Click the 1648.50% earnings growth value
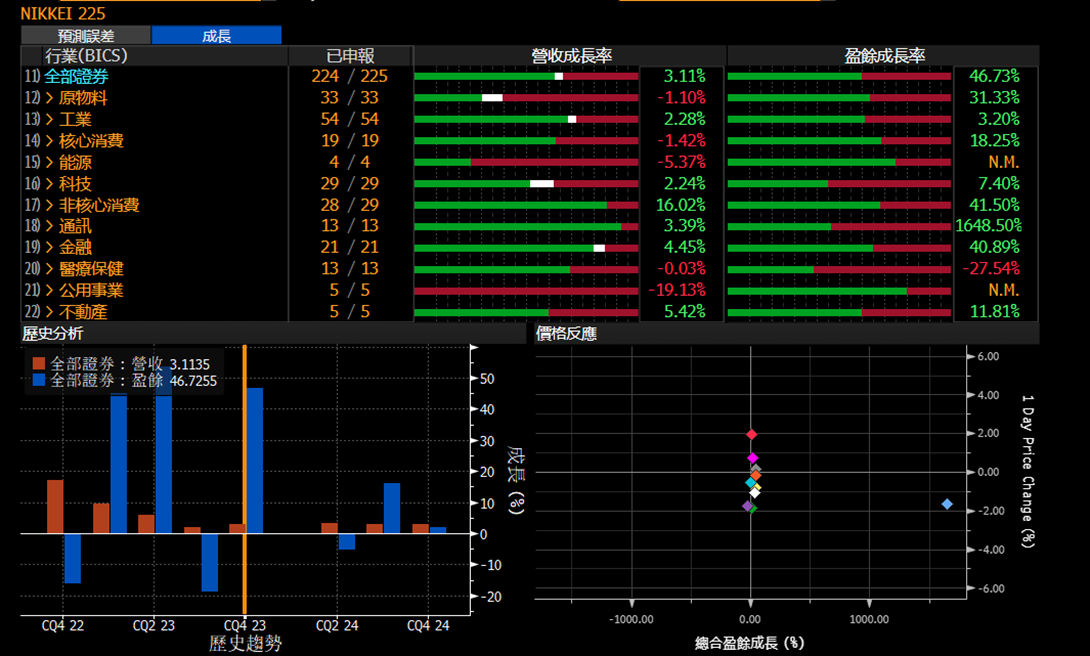 point(989,226)
